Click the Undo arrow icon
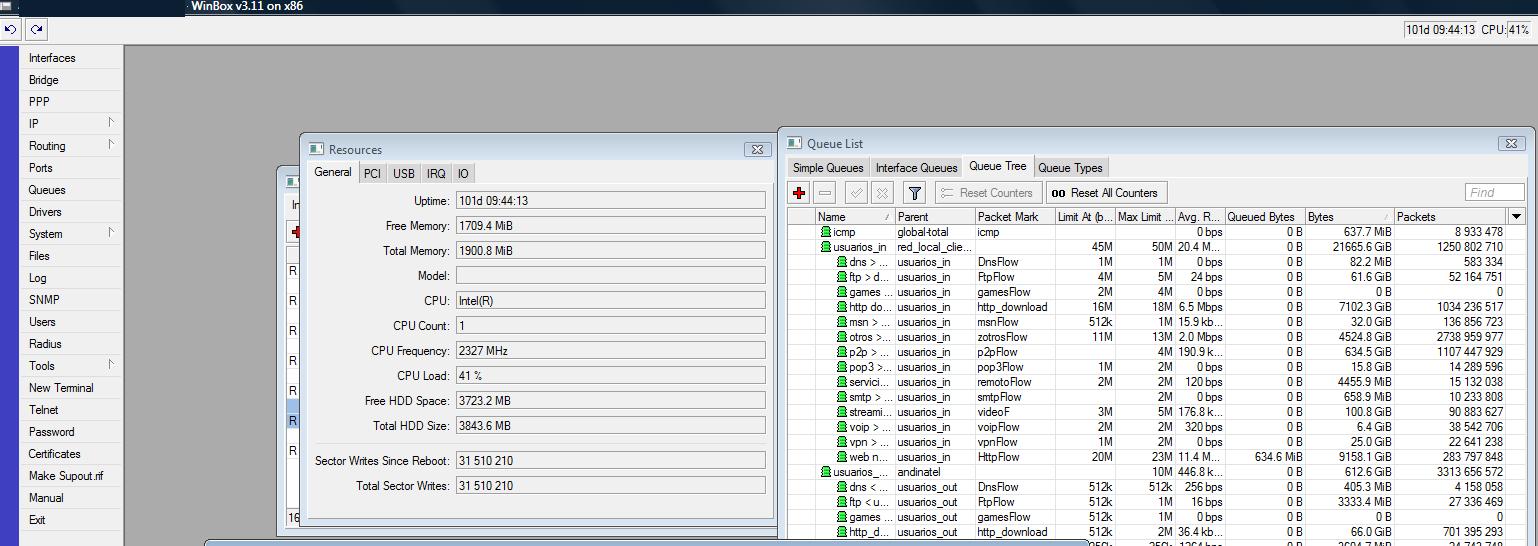Viewport: 1538px width, 546px height. 10,30
